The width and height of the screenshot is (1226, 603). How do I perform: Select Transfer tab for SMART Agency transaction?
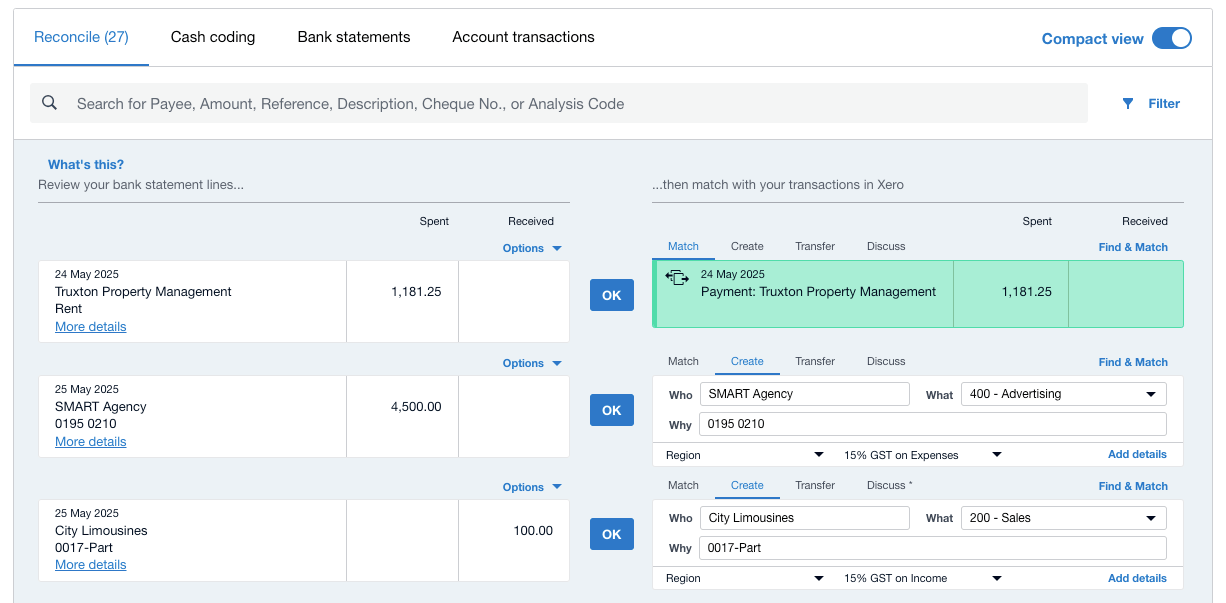815,361
